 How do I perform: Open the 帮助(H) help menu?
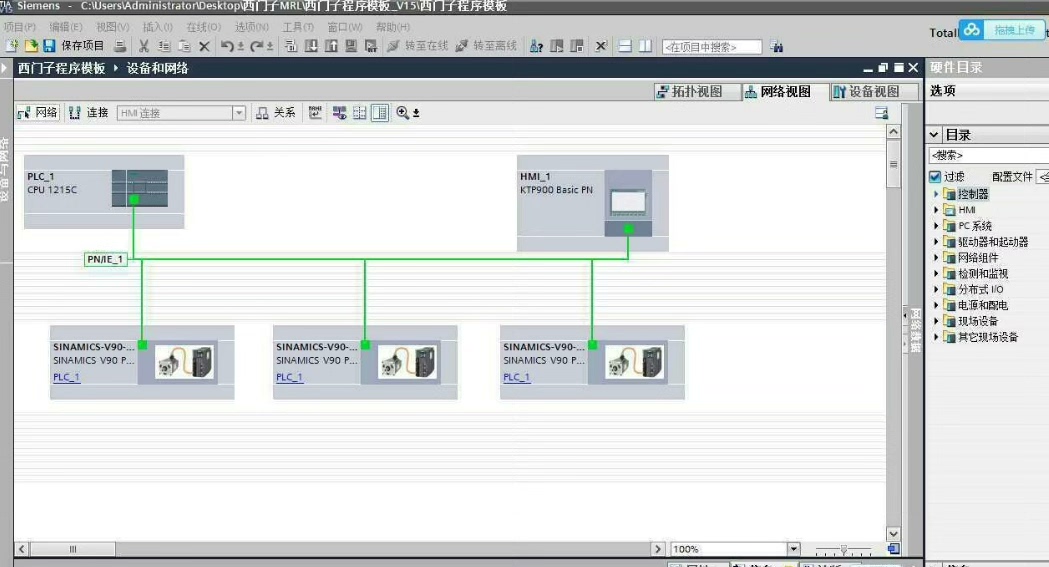tap(392, 27)
